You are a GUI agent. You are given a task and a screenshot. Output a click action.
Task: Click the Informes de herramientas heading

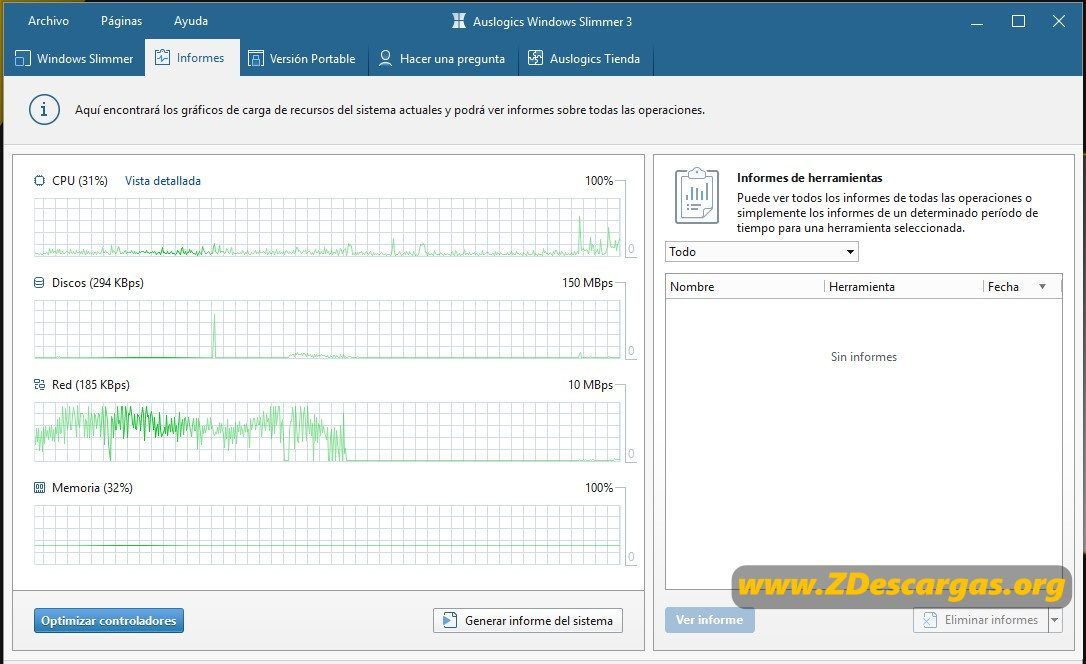pos(810,178)
